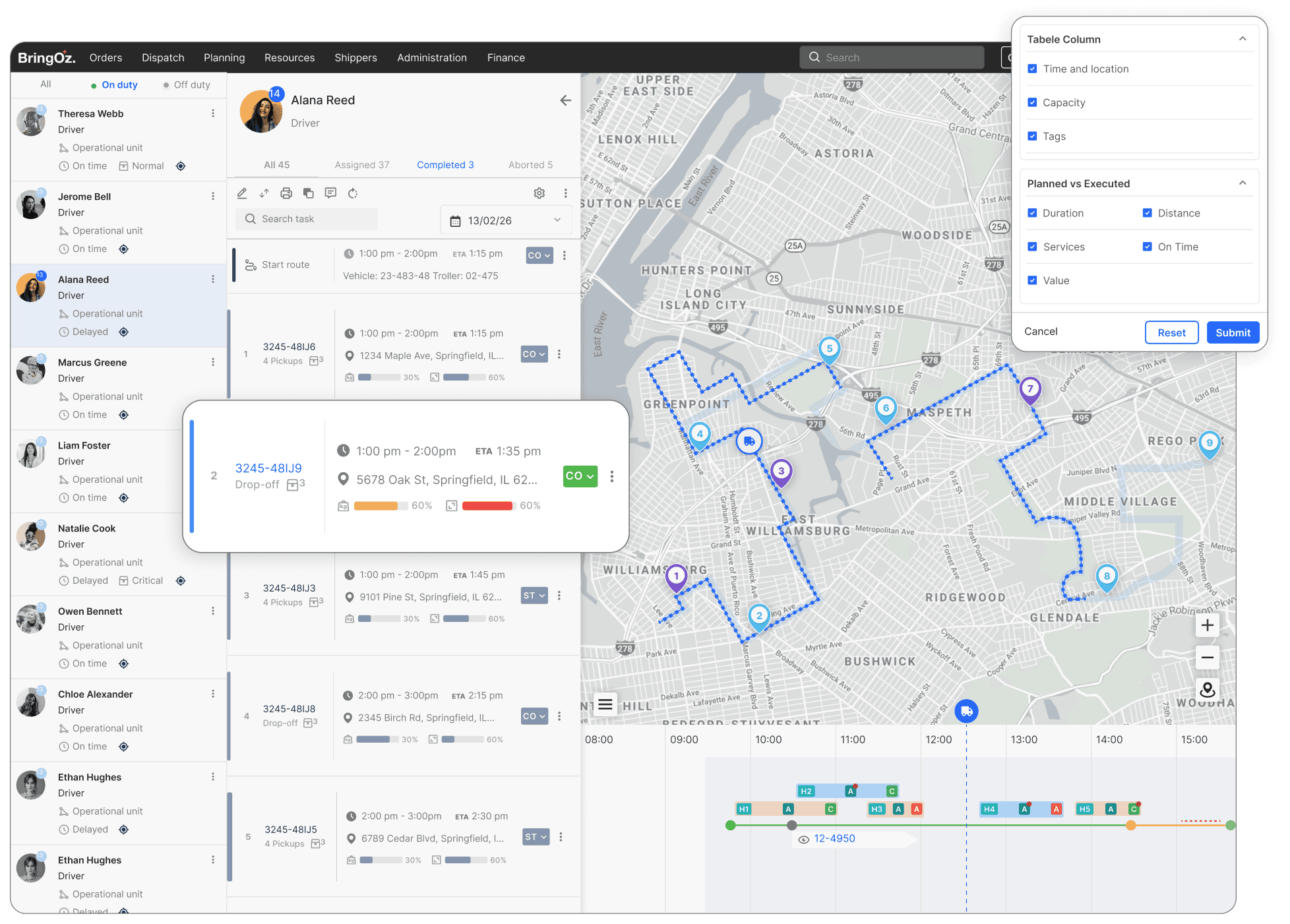Open ST dropdown for task 3245-48IJ5

536,837
